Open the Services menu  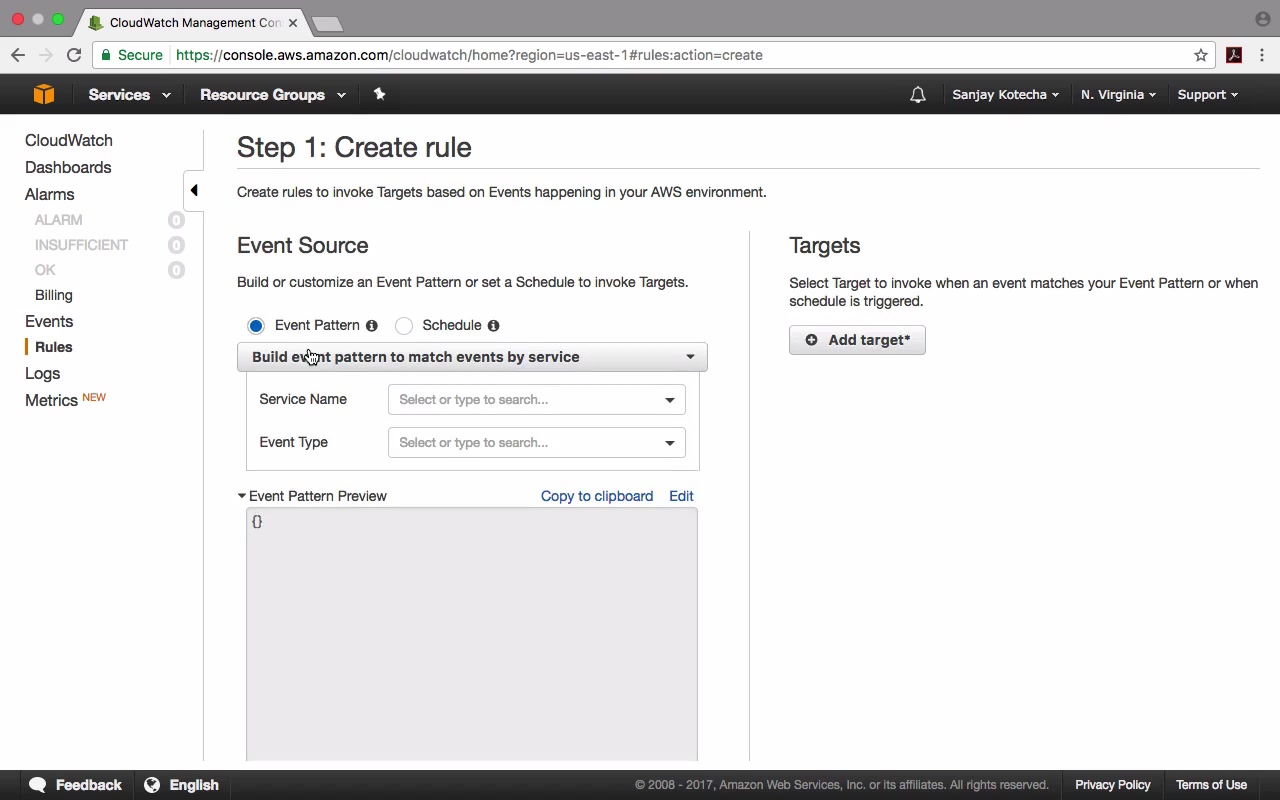pyautogui.click(x=129, y=95)
